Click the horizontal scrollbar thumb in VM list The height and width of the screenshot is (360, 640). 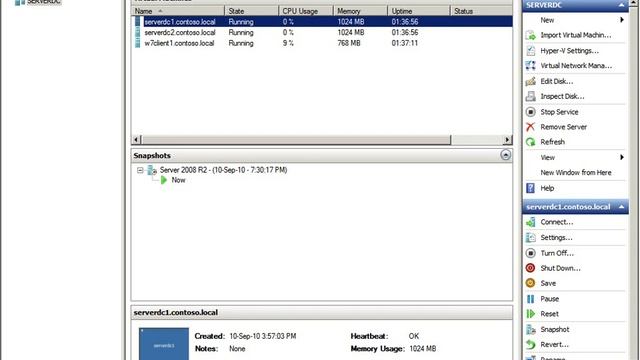pyautogui.click(x=296, y=140)
